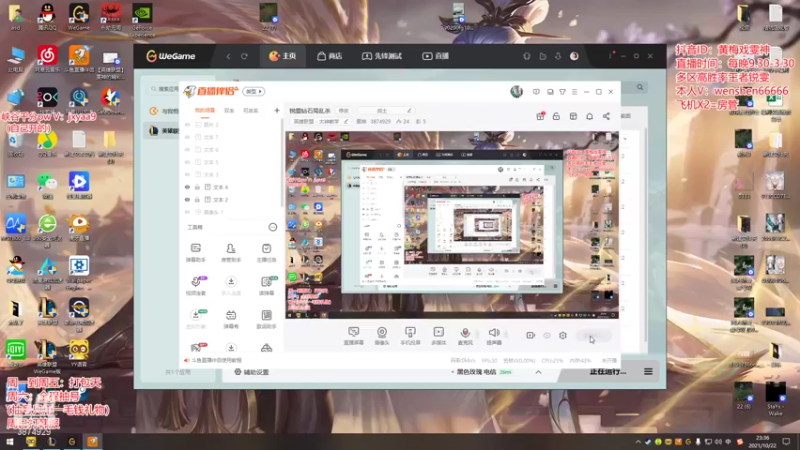Toggle lock on 文本 4 source
The height and width of the screenshot is (450, 800).
[197, 187]
